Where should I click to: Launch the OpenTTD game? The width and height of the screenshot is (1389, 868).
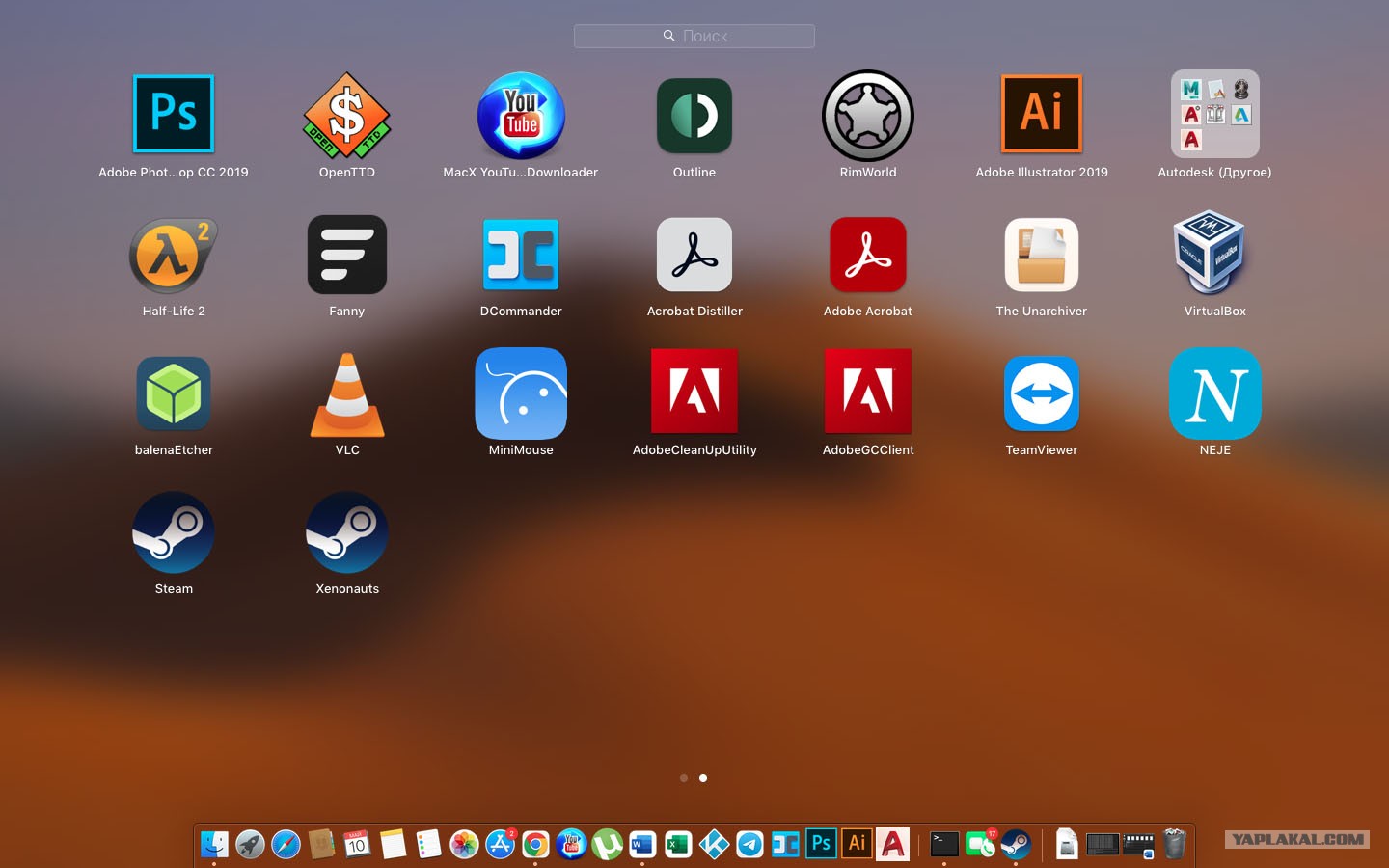[x=347, y=116]
